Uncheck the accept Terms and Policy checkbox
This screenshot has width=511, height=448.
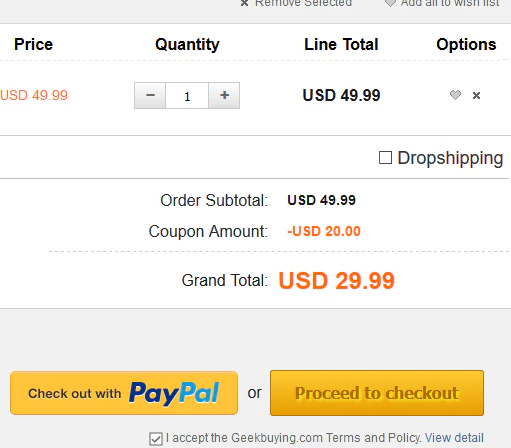pos(156,439)
